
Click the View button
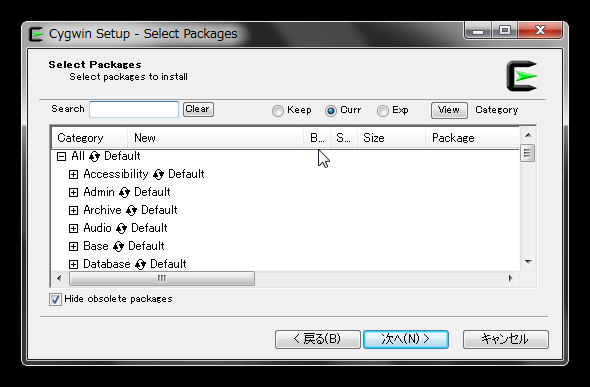(449, 110)
